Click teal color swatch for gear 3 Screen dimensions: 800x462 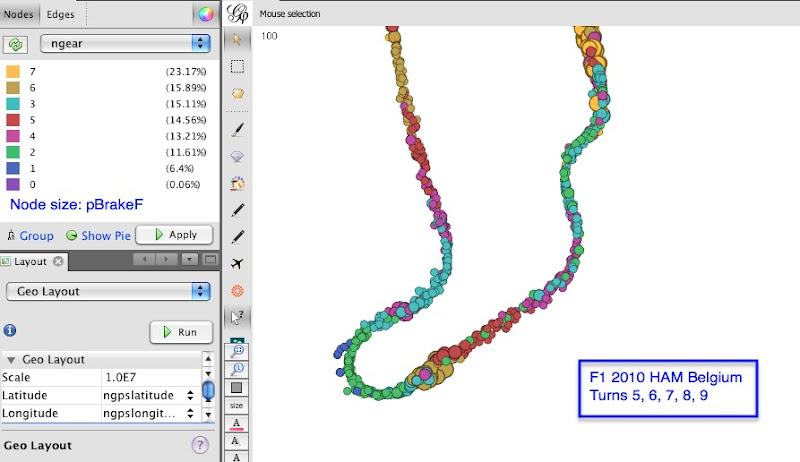(13, 104)
